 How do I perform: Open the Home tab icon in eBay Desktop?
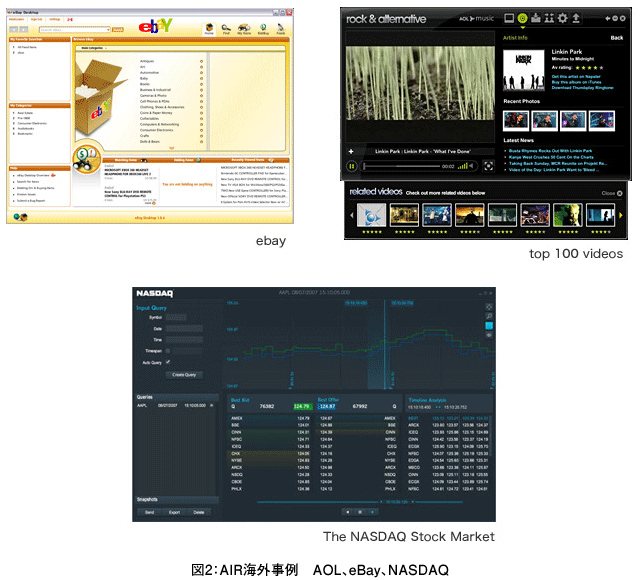tap(209, 28)
